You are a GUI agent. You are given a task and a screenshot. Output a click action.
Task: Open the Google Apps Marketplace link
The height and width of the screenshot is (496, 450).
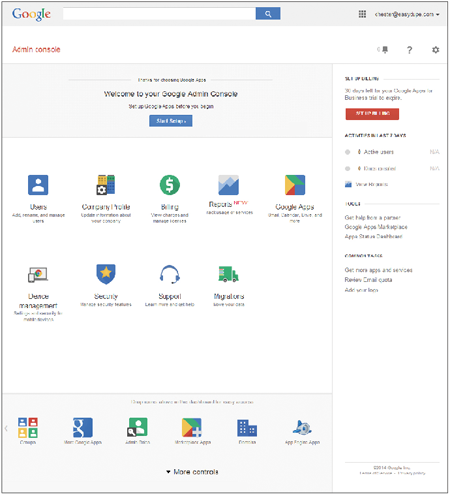pos(376,227)
